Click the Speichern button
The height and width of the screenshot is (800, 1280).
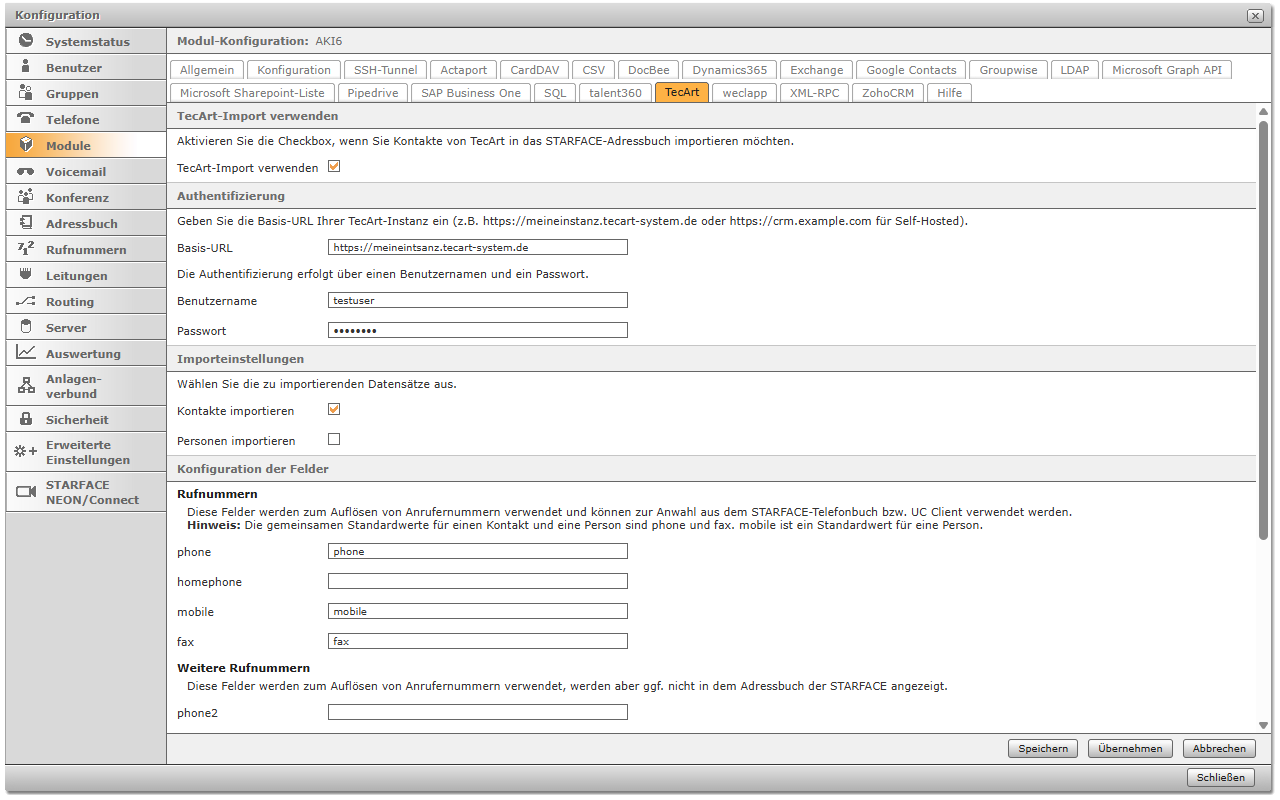(x=1043, y=748)
